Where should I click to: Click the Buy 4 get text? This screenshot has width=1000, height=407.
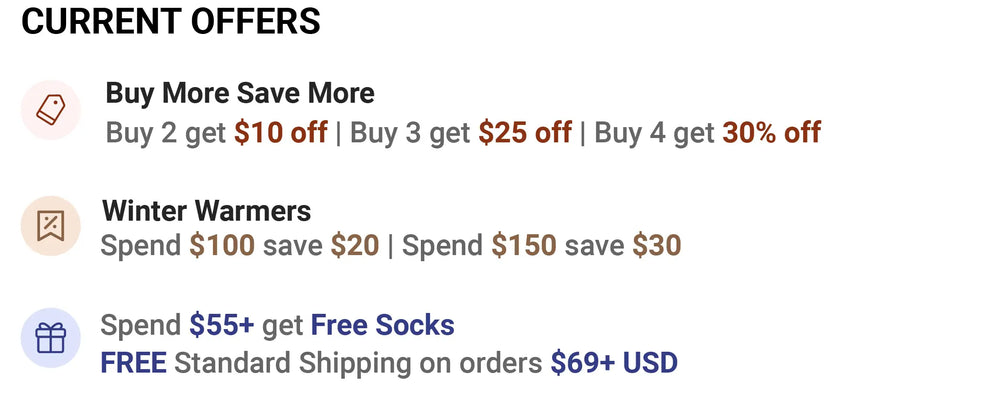pos(655,132)
